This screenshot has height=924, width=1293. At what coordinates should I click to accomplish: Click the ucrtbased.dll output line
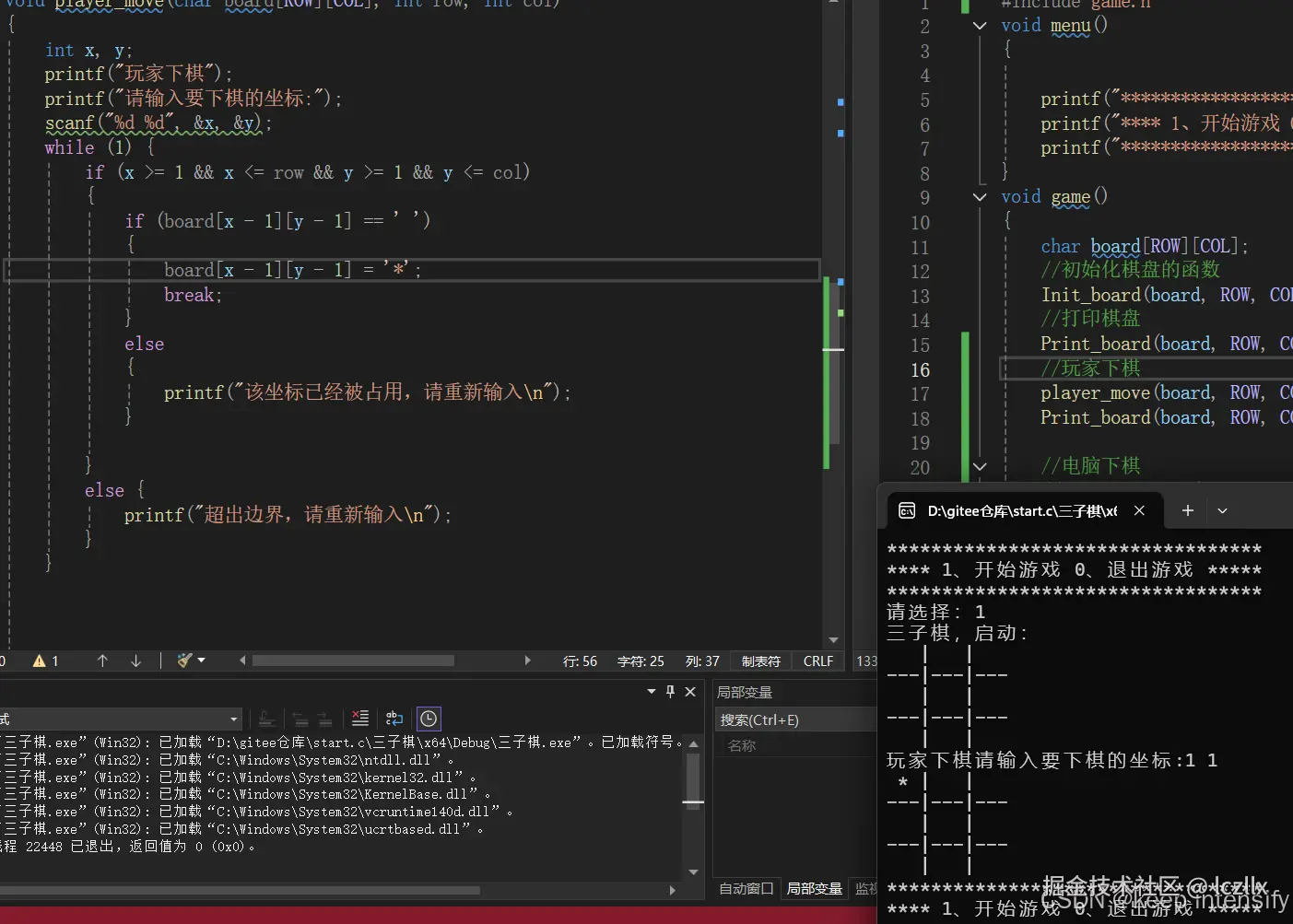244,829
